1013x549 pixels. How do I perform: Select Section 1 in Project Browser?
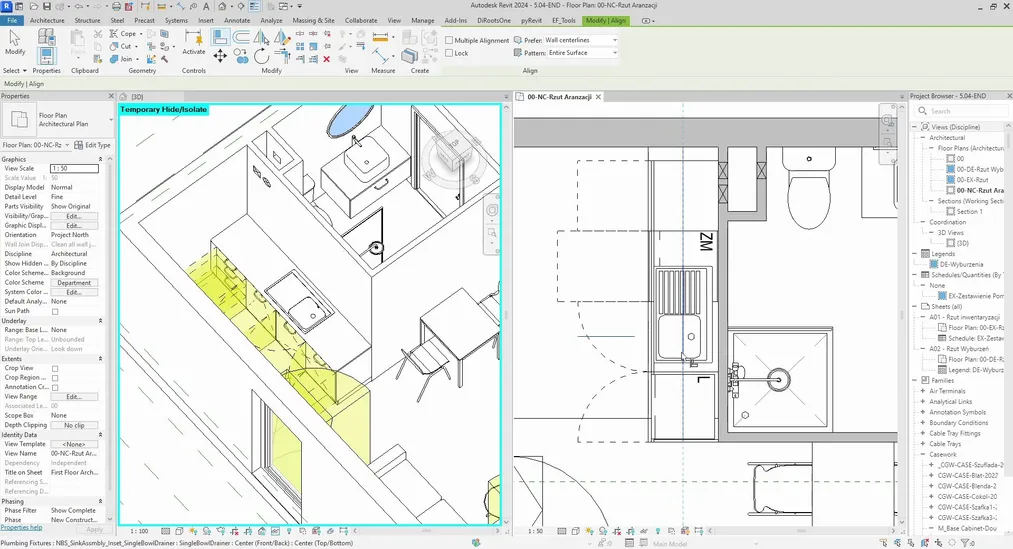click(x=969, y=212)
